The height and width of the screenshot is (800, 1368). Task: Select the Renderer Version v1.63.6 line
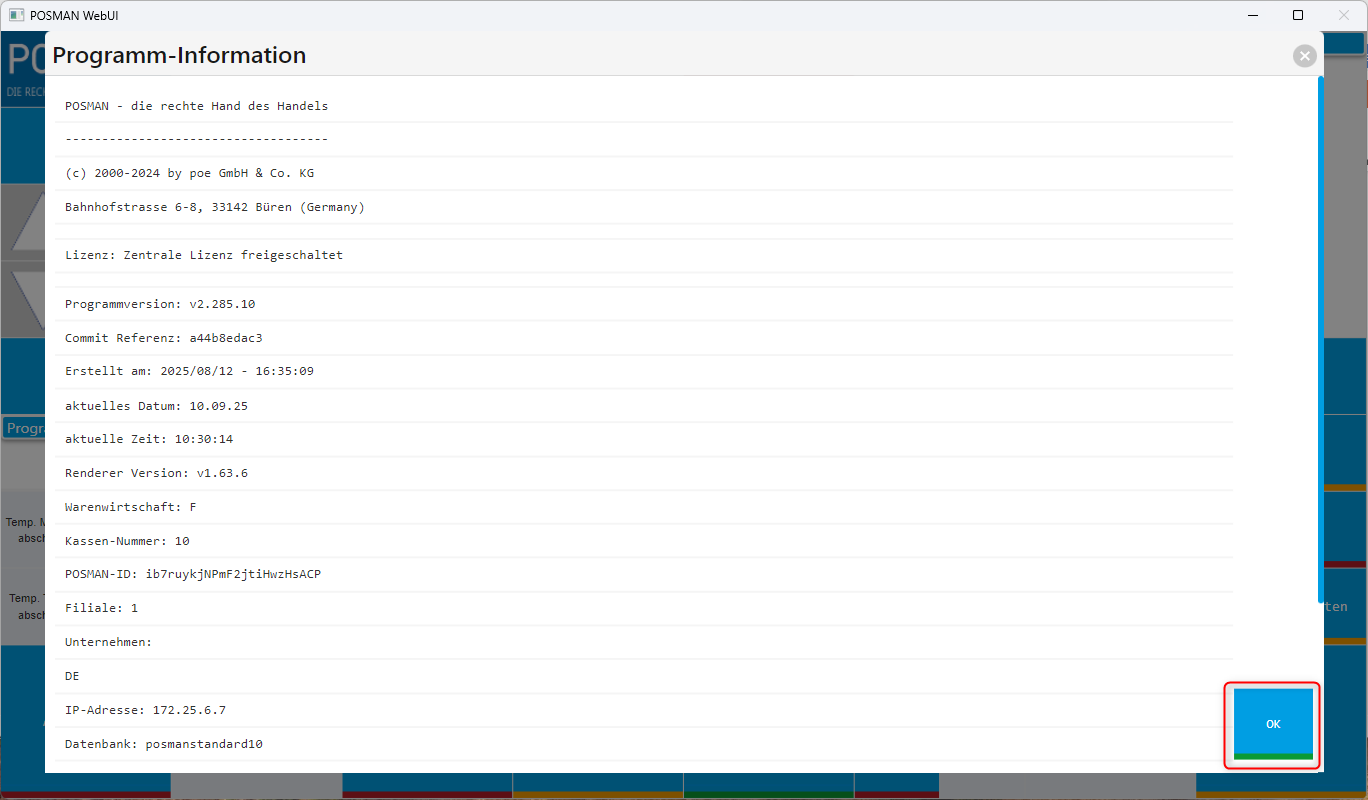coord(156,473)
